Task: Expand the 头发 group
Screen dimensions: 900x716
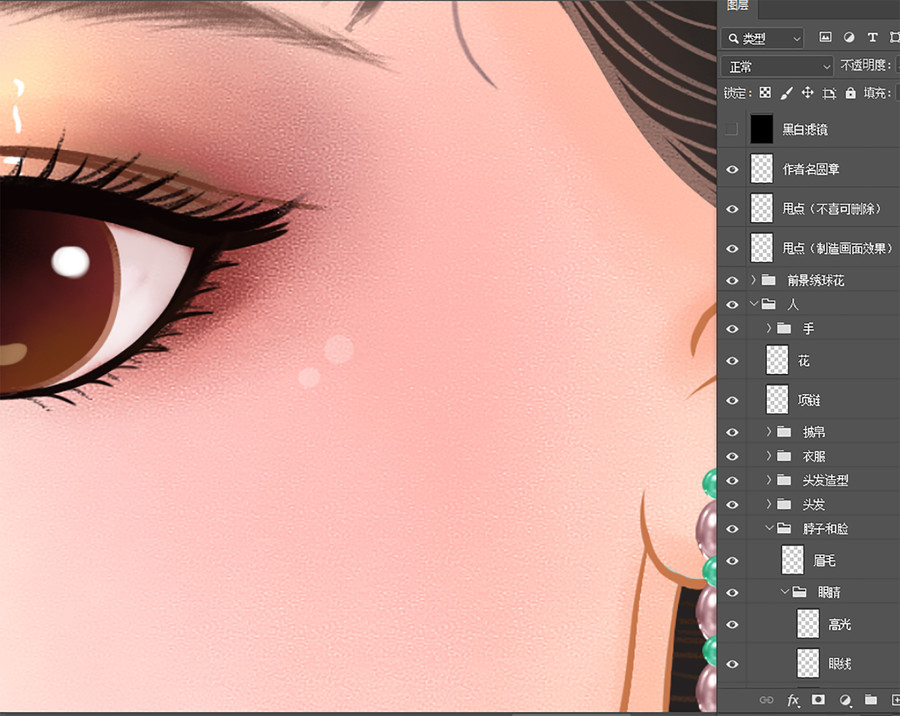Action: pos(769,504)
